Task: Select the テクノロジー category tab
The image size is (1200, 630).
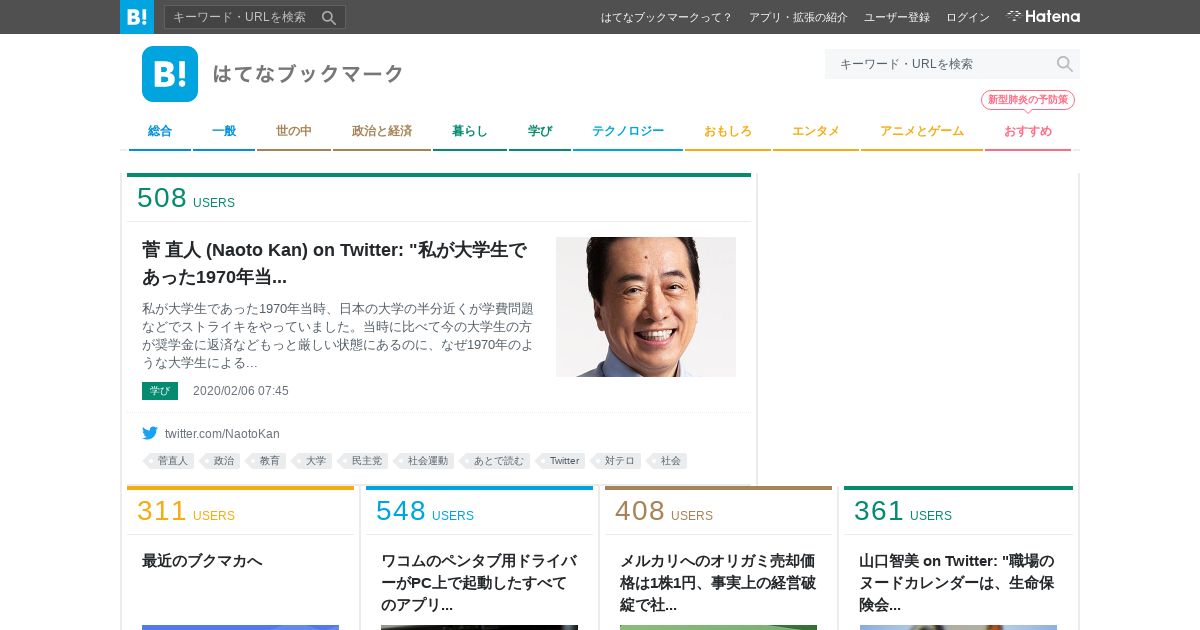Action: tap(628, 131)
